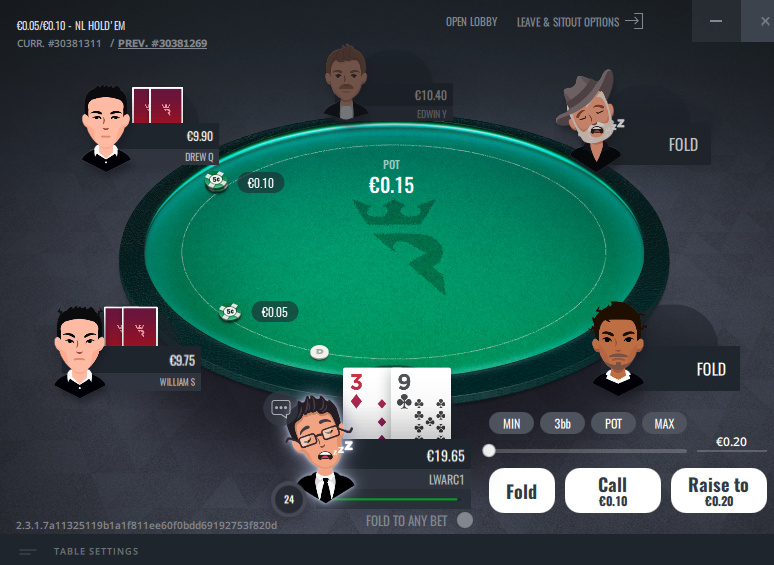Click Drew Q's player avatar

pyautogui.click(x=106, y=128)
